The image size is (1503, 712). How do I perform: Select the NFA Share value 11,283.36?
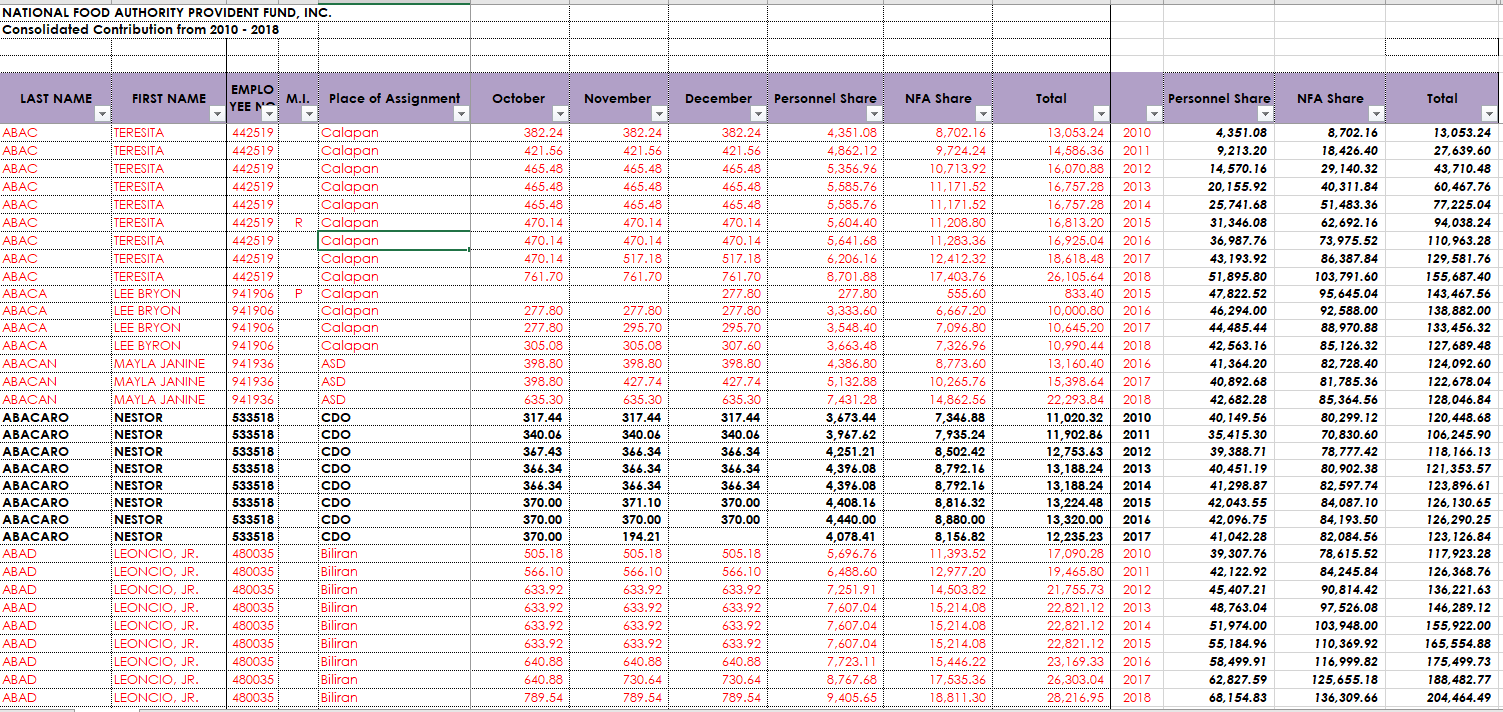tap(958, 240)
